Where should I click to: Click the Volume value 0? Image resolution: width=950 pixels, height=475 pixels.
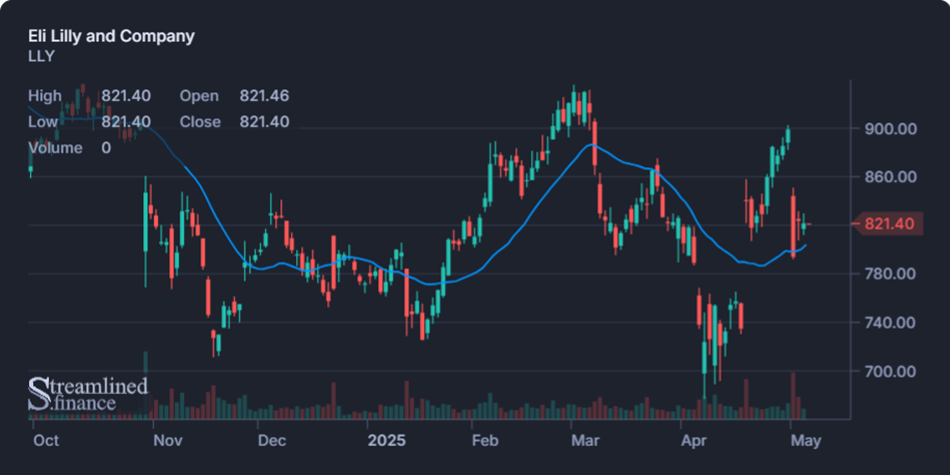[106, 148]
